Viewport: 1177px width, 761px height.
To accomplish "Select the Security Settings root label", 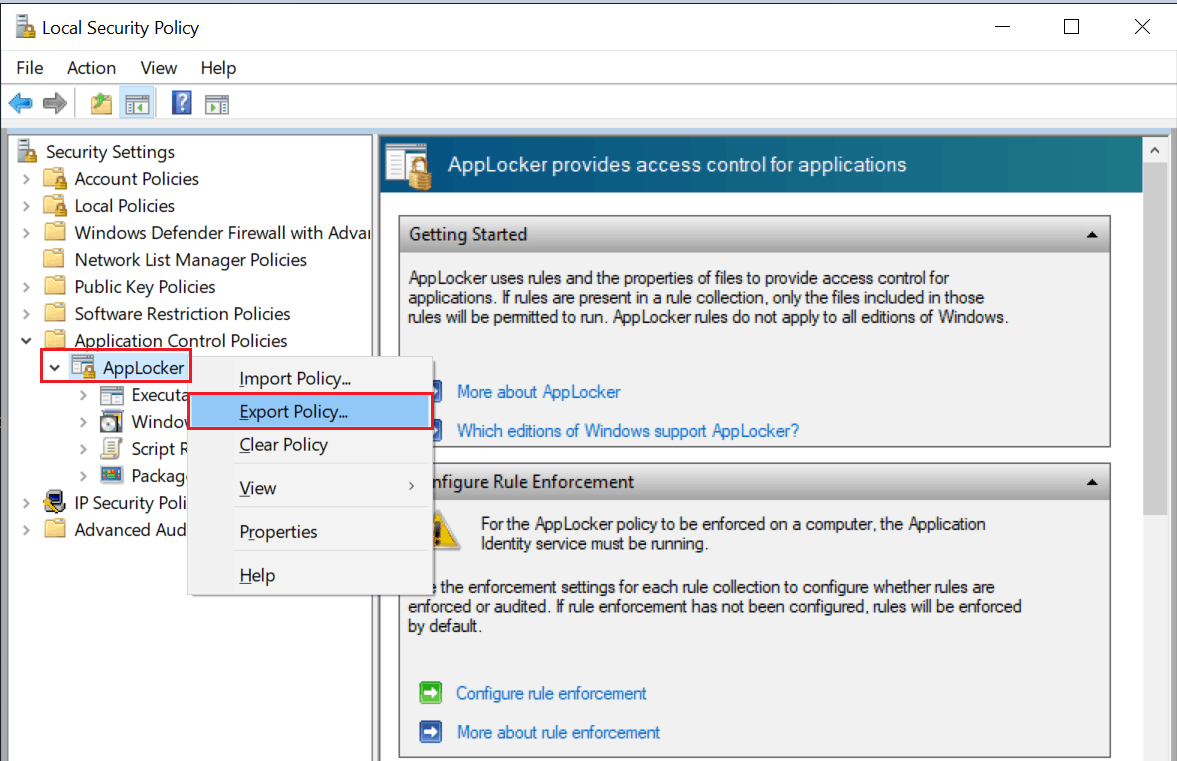I will tap(110, 152).
